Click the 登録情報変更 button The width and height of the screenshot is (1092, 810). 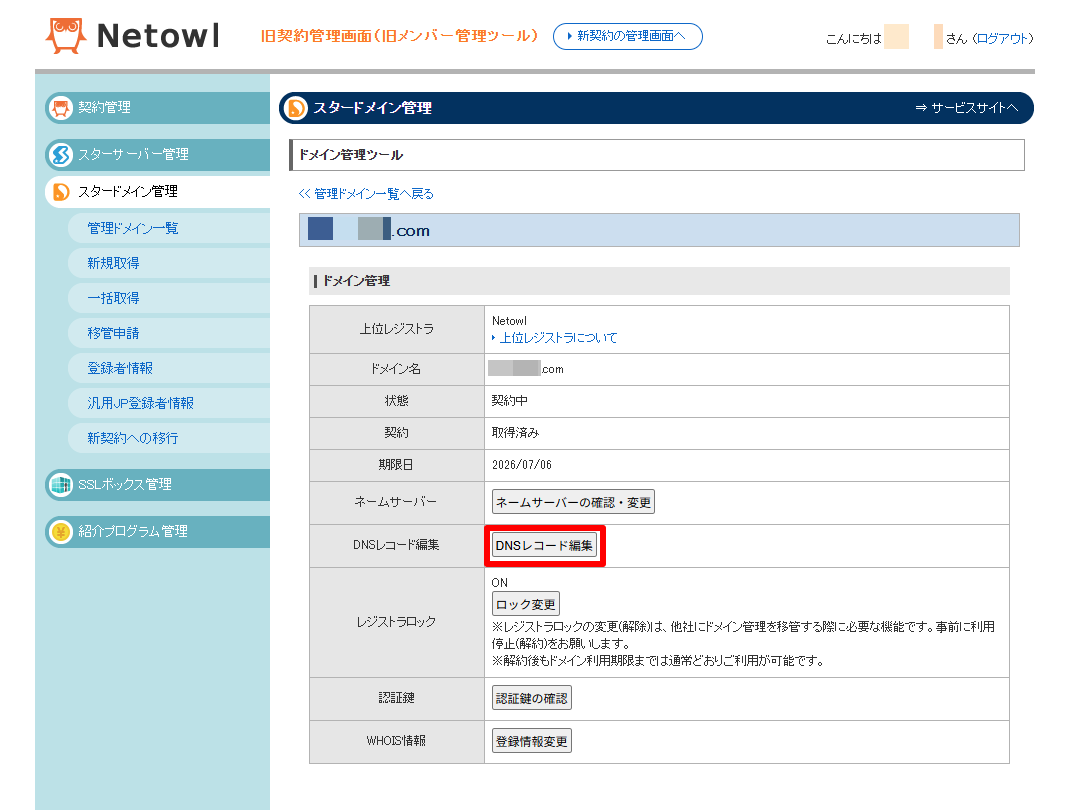(x=532, y=741)
